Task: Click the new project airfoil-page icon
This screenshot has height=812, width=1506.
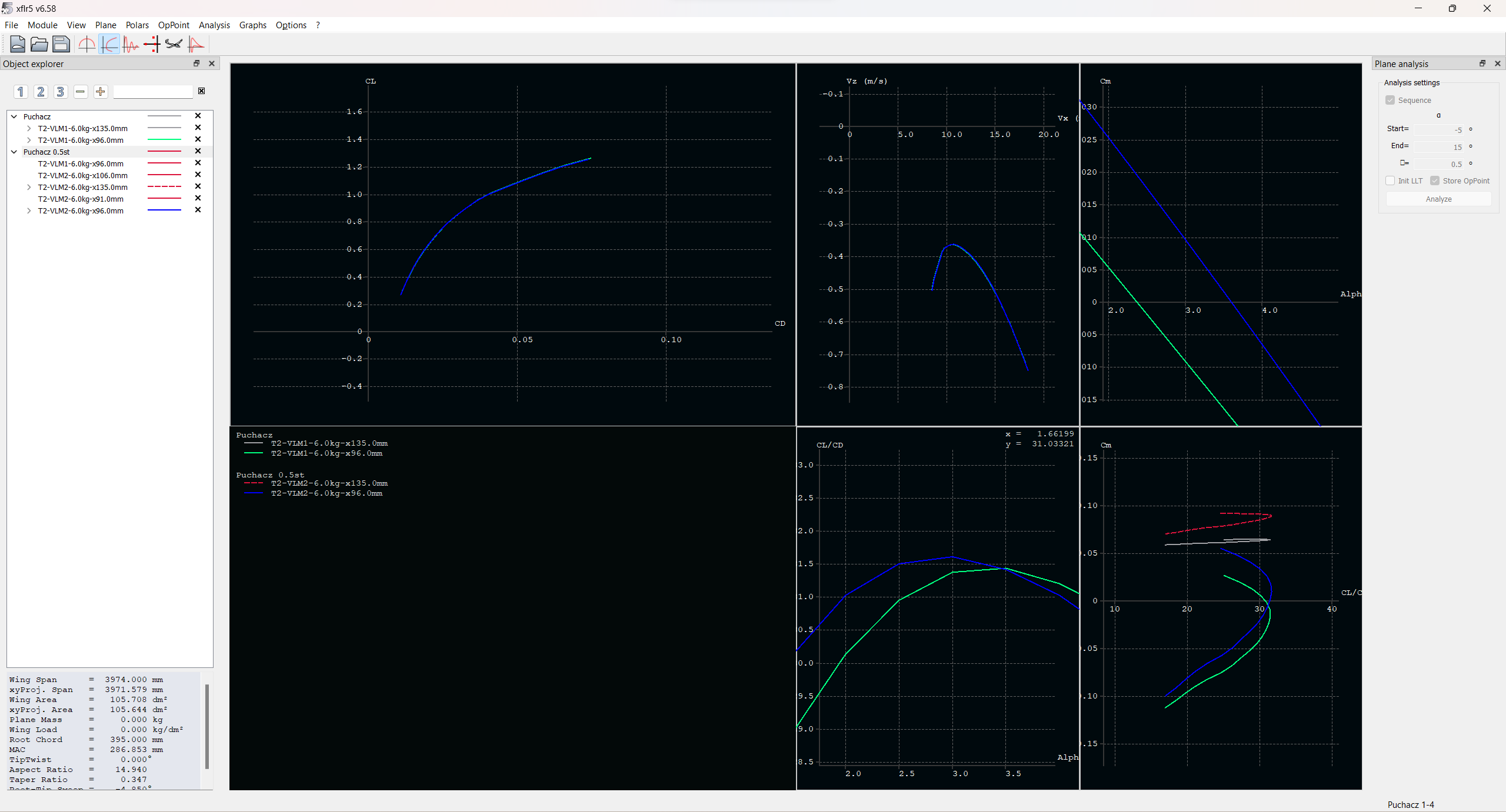Action: point(18,44)
